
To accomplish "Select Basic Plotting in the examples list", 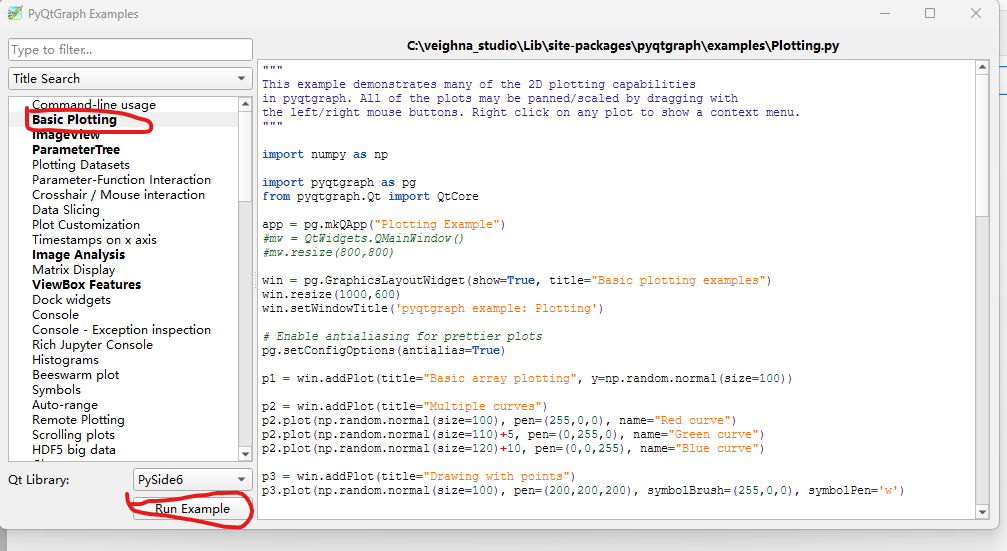I will click(74, 120).
